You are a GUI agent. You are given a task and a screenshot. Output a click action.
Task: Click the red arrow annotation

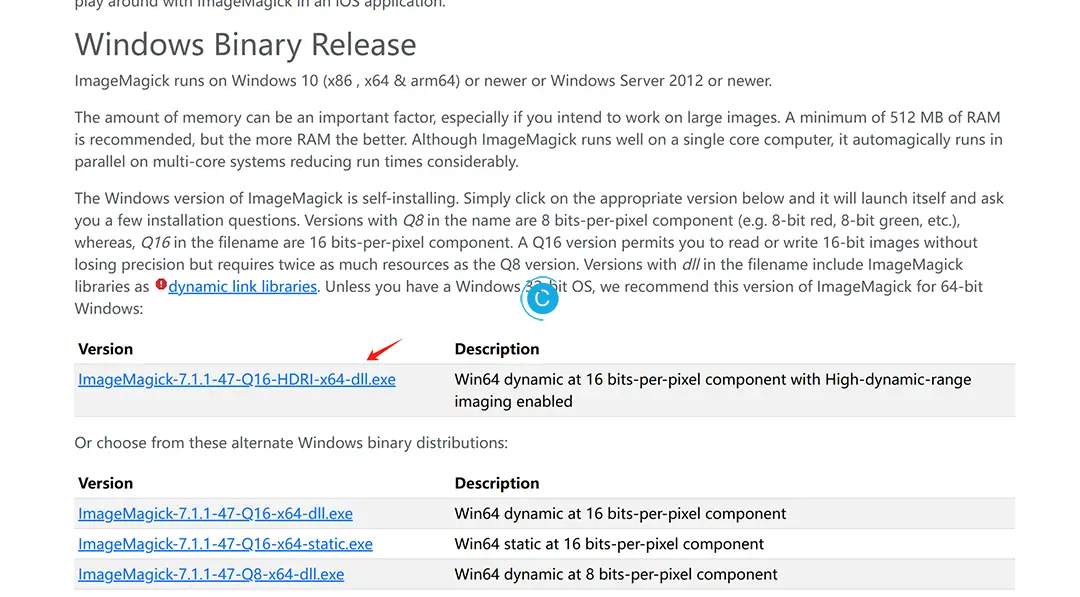pyautogui.click(x=384, y=350)
